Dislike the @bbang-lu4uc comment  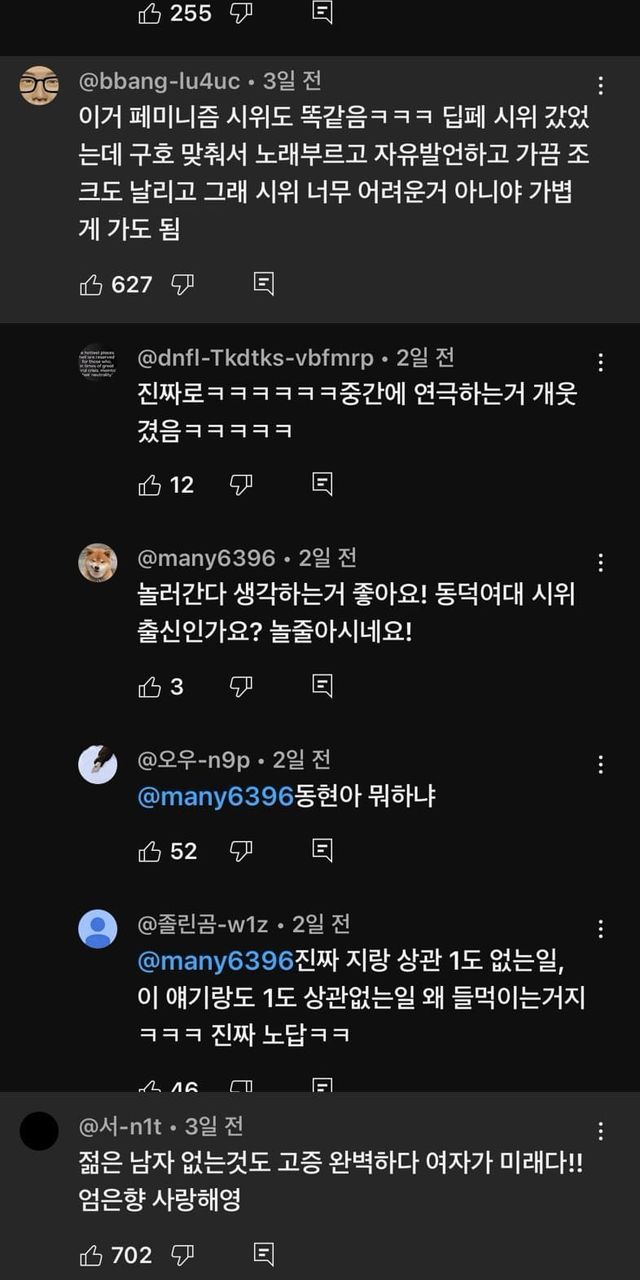(182, 285)
